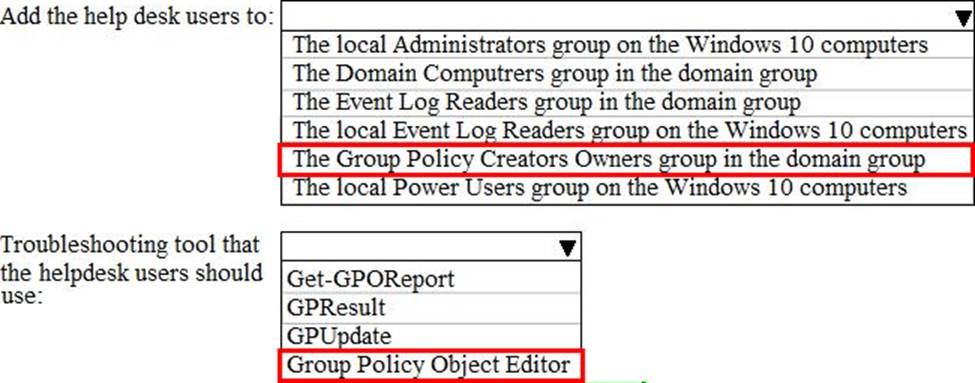
Task: Pick Group Policy Object Editor option
Action: tap(430, 365)
